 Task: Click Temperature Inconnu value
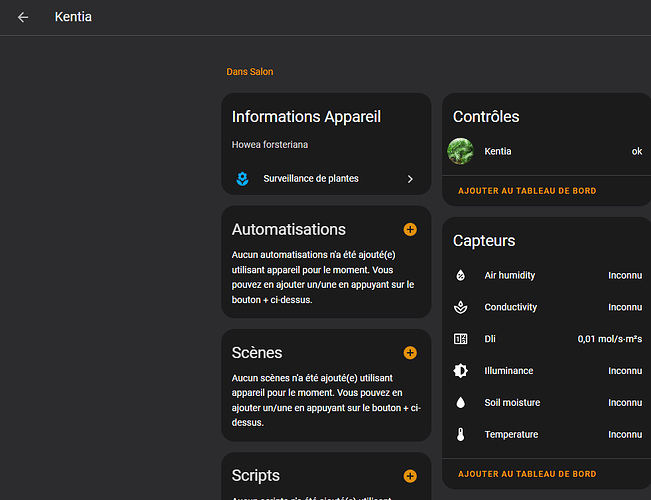coord(625,434)
